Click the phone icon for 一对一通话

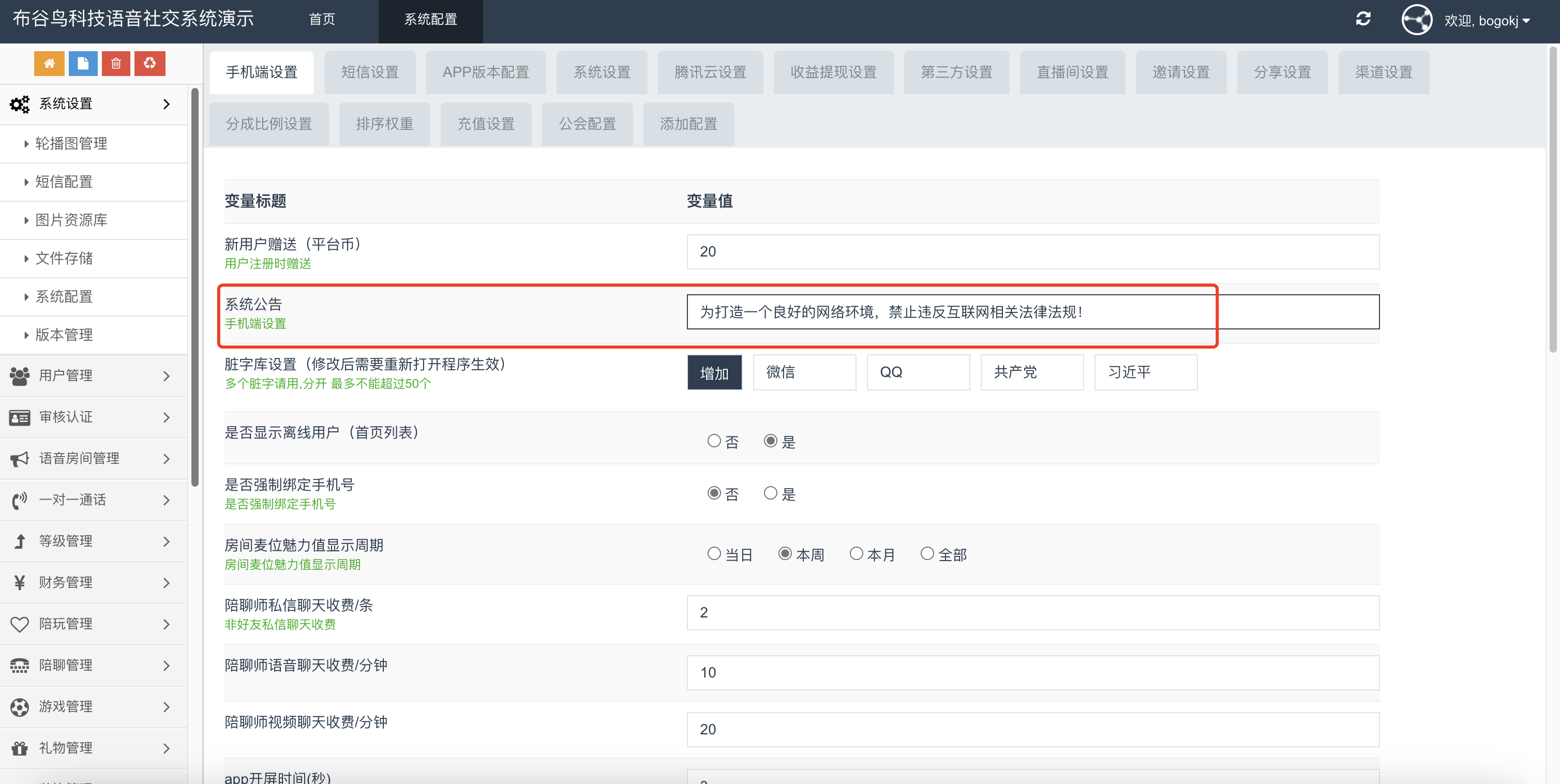[x=19, y=500]
